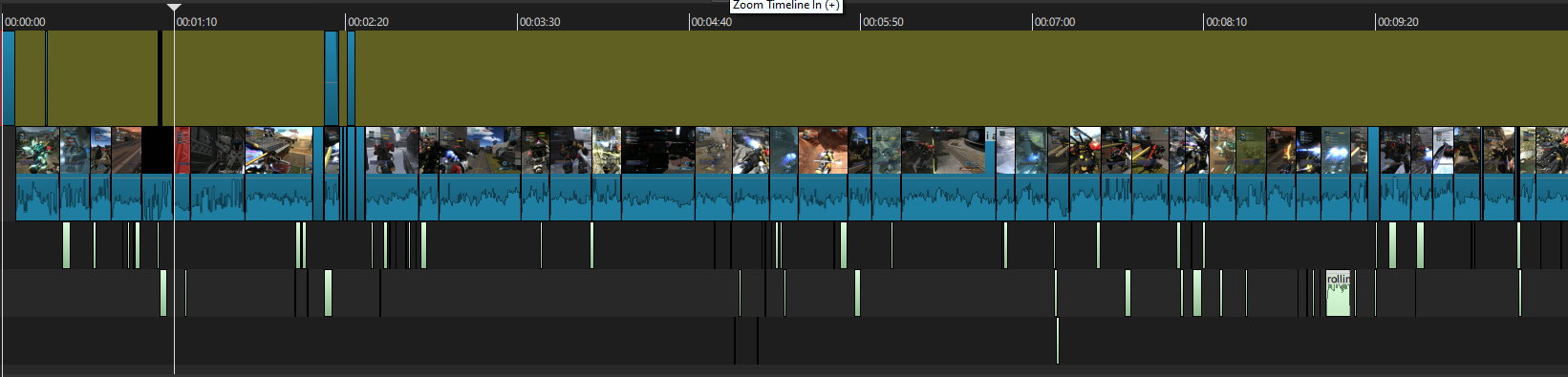Screen dimensions: 1568x377
Task: Jump to the 00:01:10 ruler mark
Action: 197,22
